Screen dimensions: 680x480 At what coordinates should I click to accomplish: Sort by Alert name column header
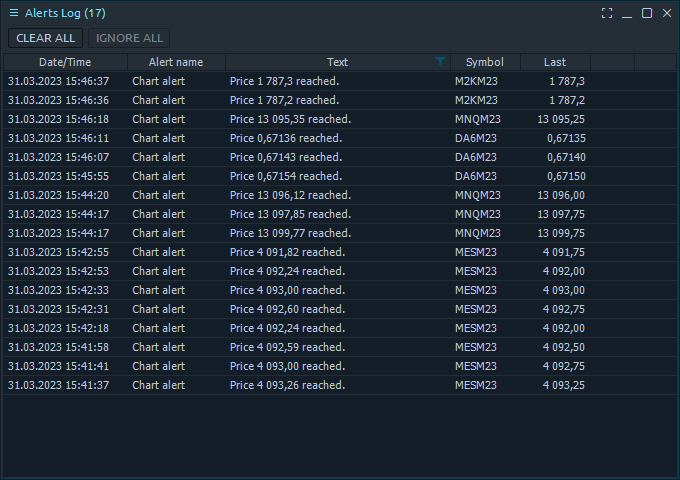coord(177,62)
